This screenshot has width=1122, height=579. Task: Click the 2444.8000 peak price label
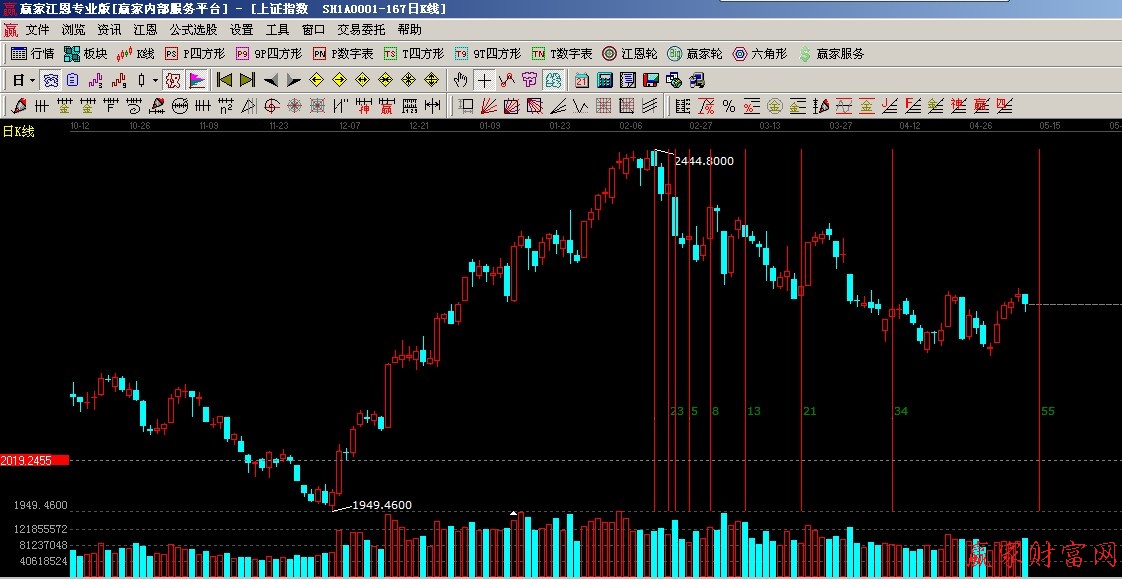[x=704, y=161]
